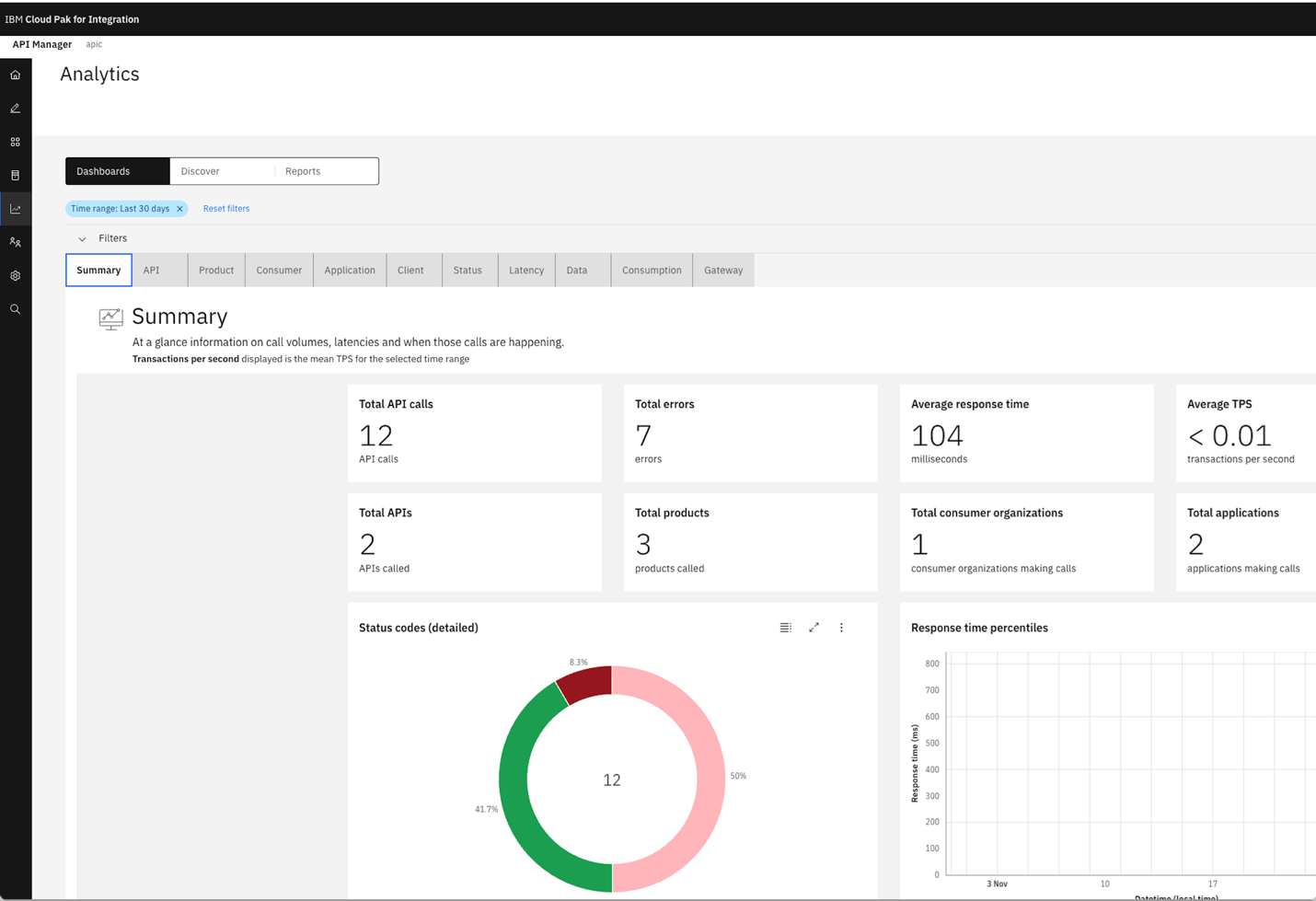Open the Analytics chart icon
Screen dimensions: 1316x901
16,208
